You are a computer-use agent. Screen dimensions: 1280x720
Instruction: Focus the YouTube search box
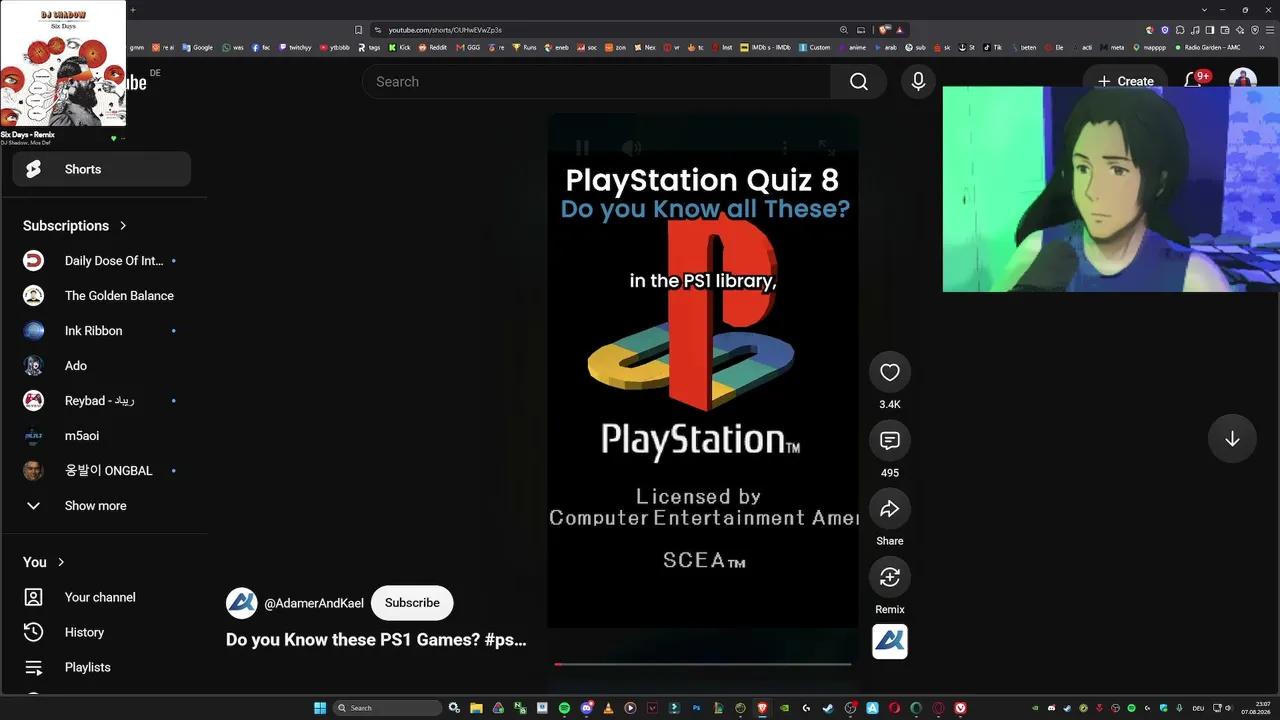[597, 82]
